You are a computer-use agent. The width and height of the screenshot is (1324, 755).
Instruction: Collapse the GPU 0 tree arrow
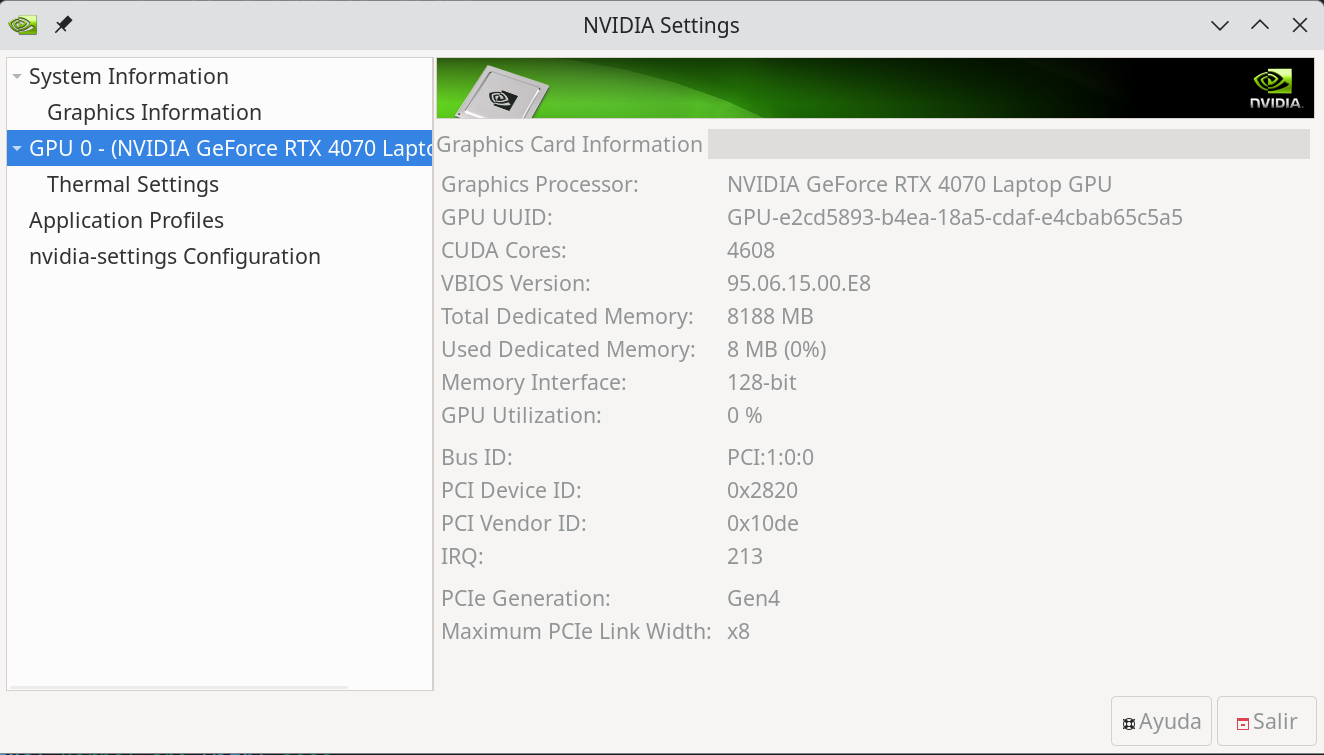pyautogui.click(x=16, y=149)
